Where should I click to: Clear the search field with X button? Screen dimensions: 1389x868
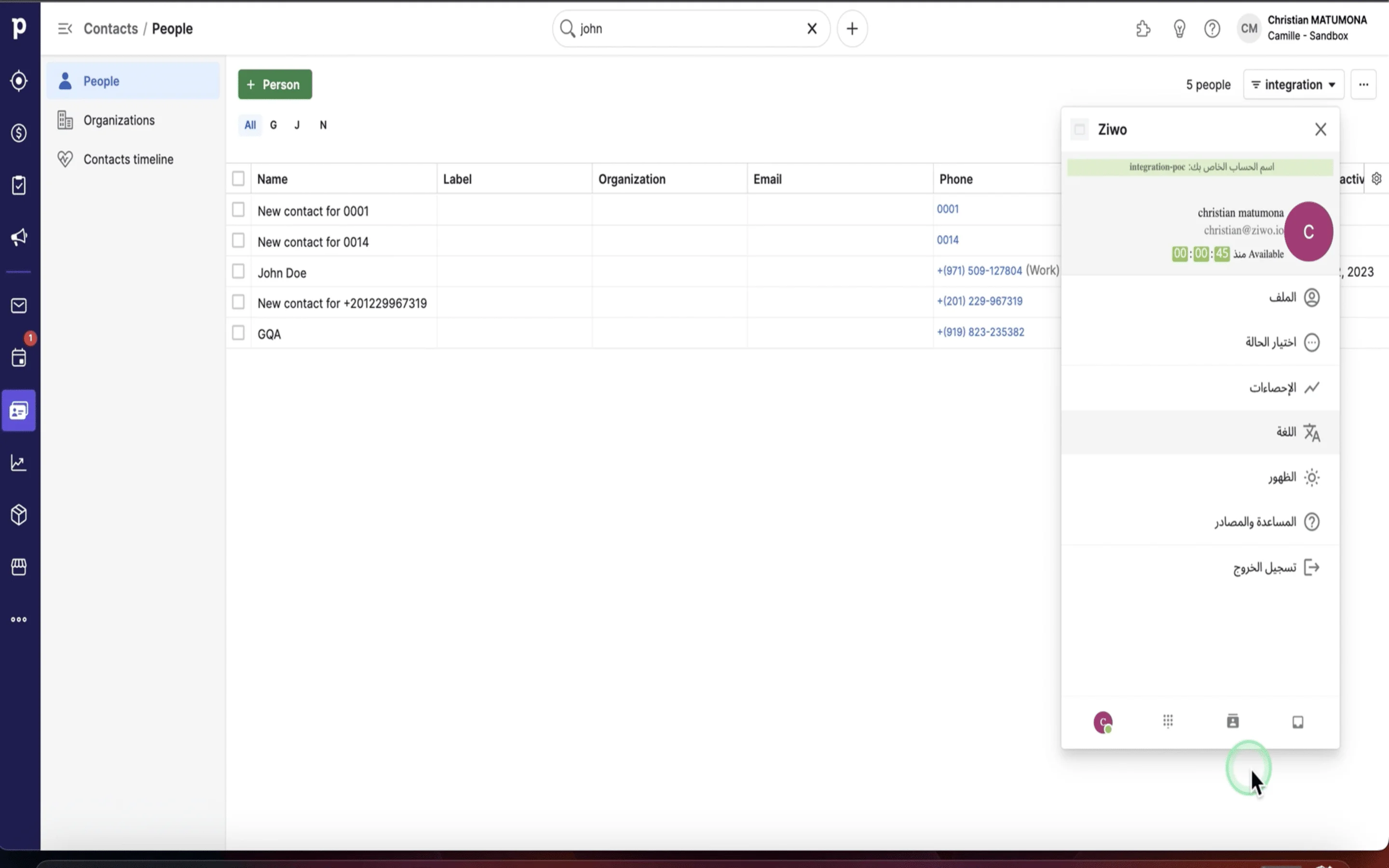[811, 28]
